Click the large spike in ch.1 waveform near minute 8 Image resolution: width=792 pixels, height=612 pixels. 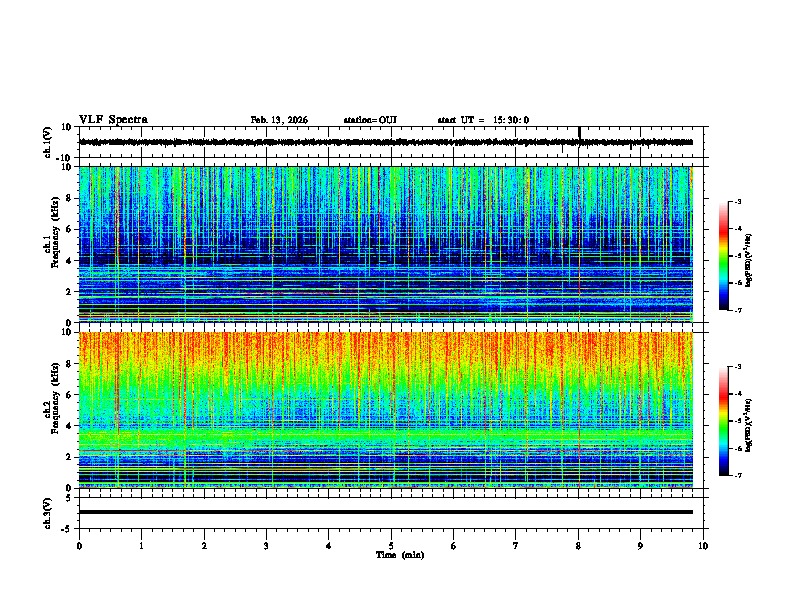click(x=579, y=134)
